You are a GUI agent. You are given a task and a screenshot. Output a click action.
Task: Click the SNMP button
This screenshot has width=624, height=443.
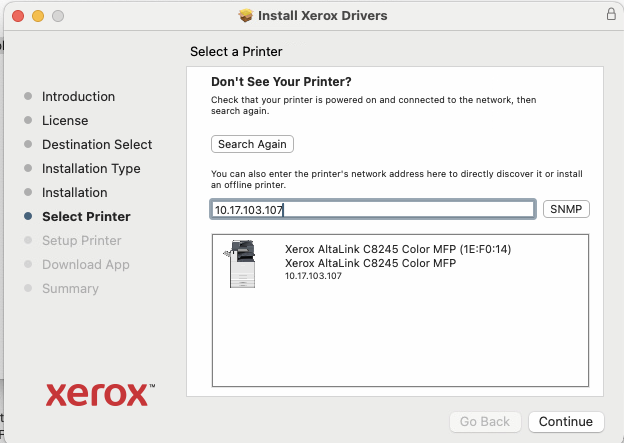pyautogui.click(x=566, y=209)
